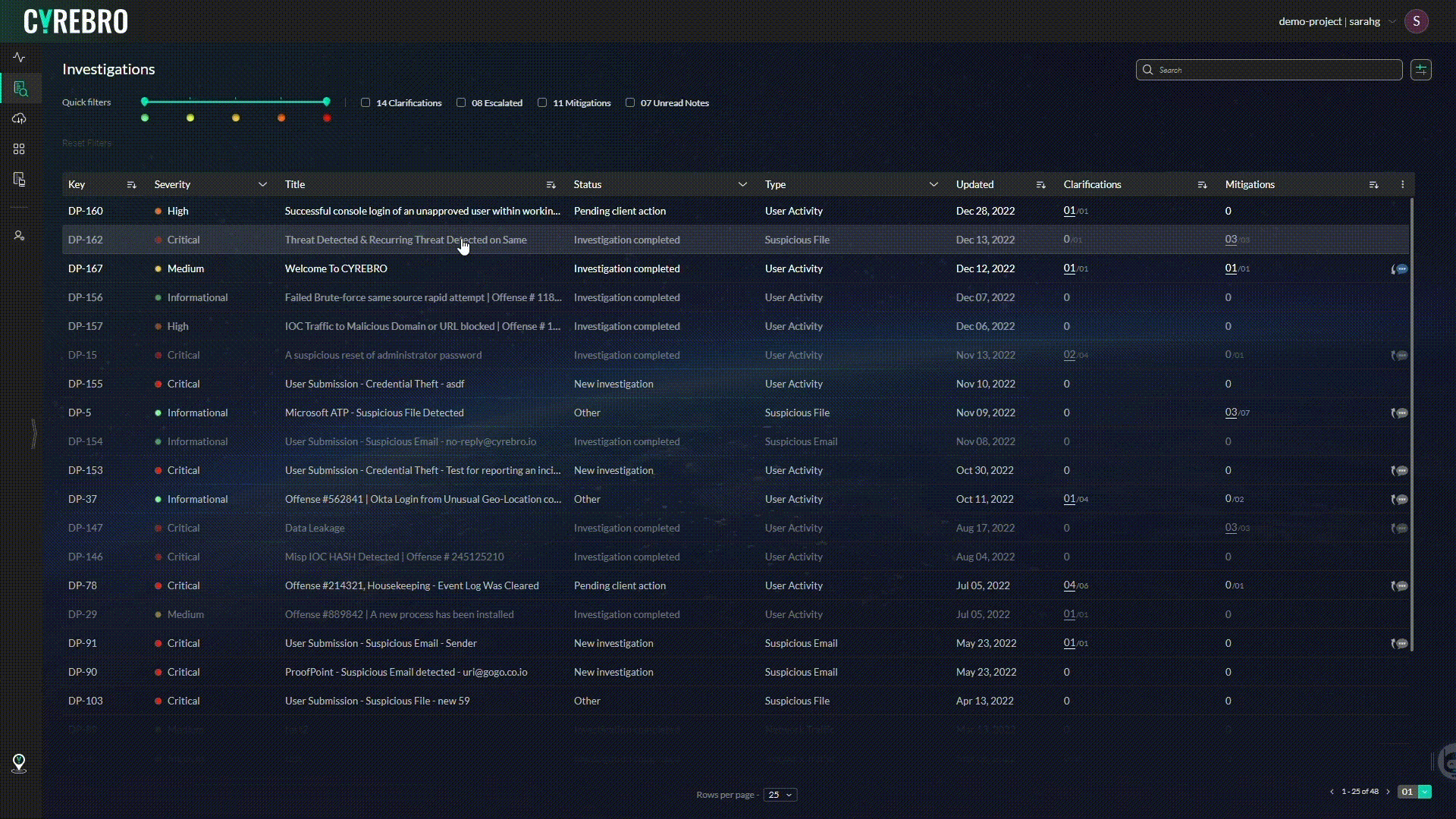
Task: Open the reports document sidebar icon
Action: [x=19, y=179]
